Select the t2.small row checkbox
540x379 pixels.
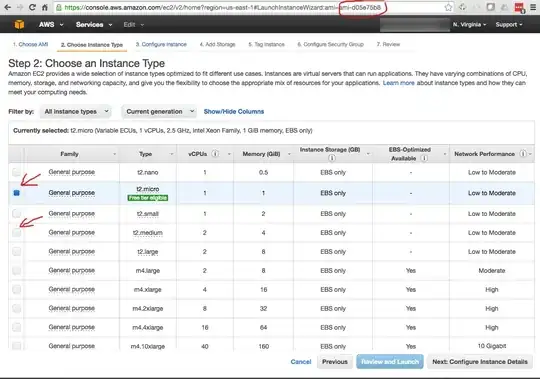pos(16,213)
